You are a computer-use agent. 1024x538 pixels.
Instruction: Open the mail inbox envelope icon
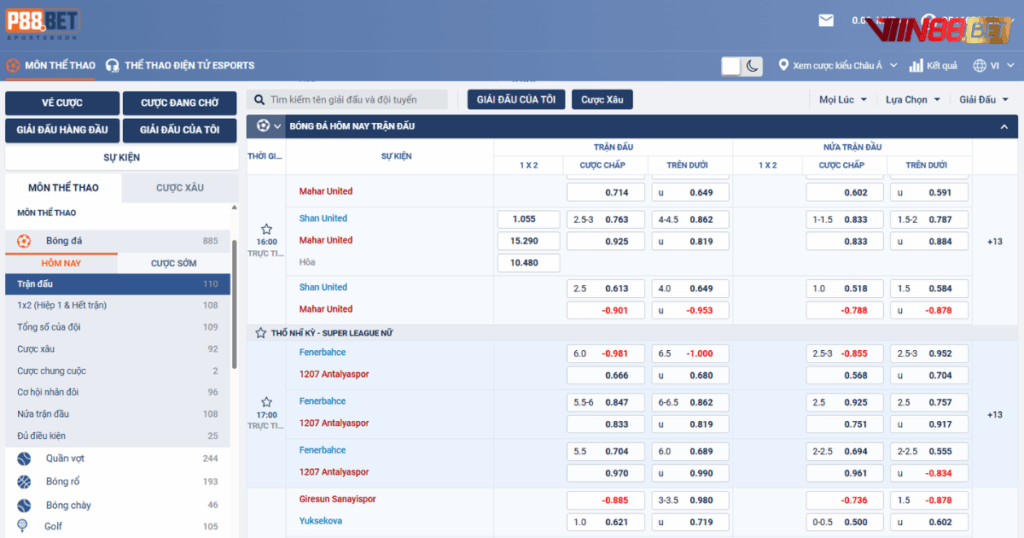click(x=826, y=20)
